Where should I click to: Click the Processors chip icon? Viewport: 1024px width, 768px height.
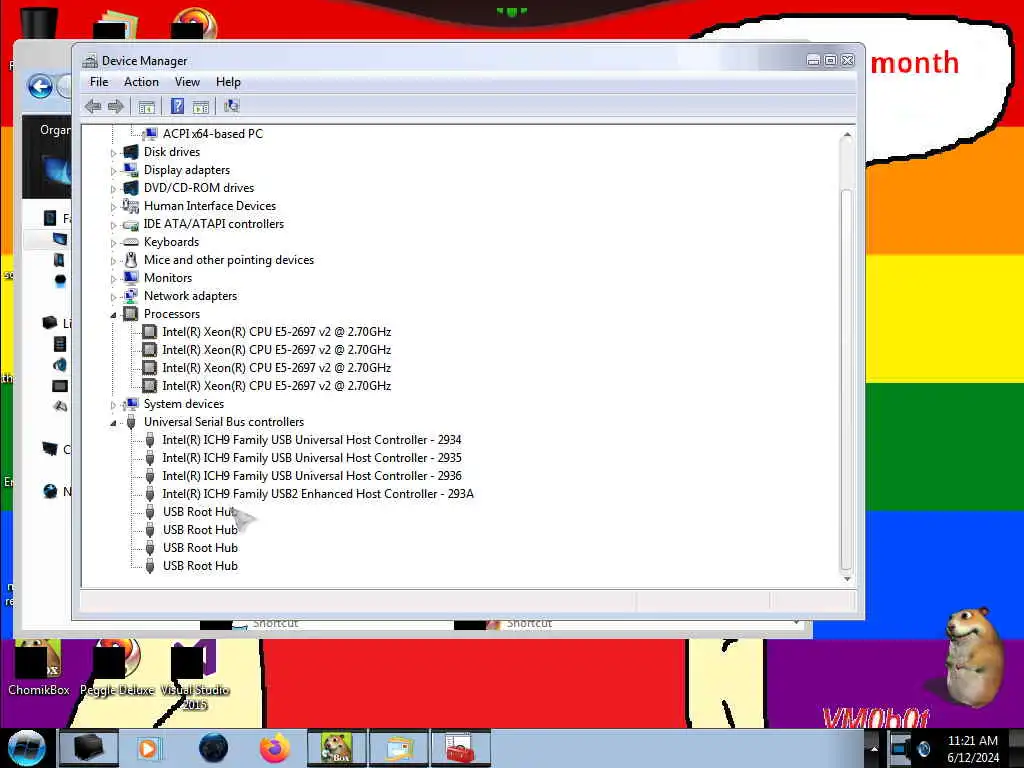[131, 314]
